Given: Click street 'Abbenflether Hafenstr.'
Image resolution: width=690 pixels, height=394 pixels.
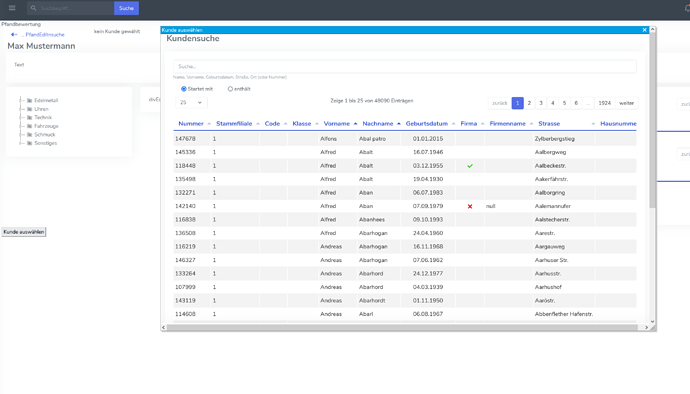Looking at the screenshot, I should coord(564,314).
